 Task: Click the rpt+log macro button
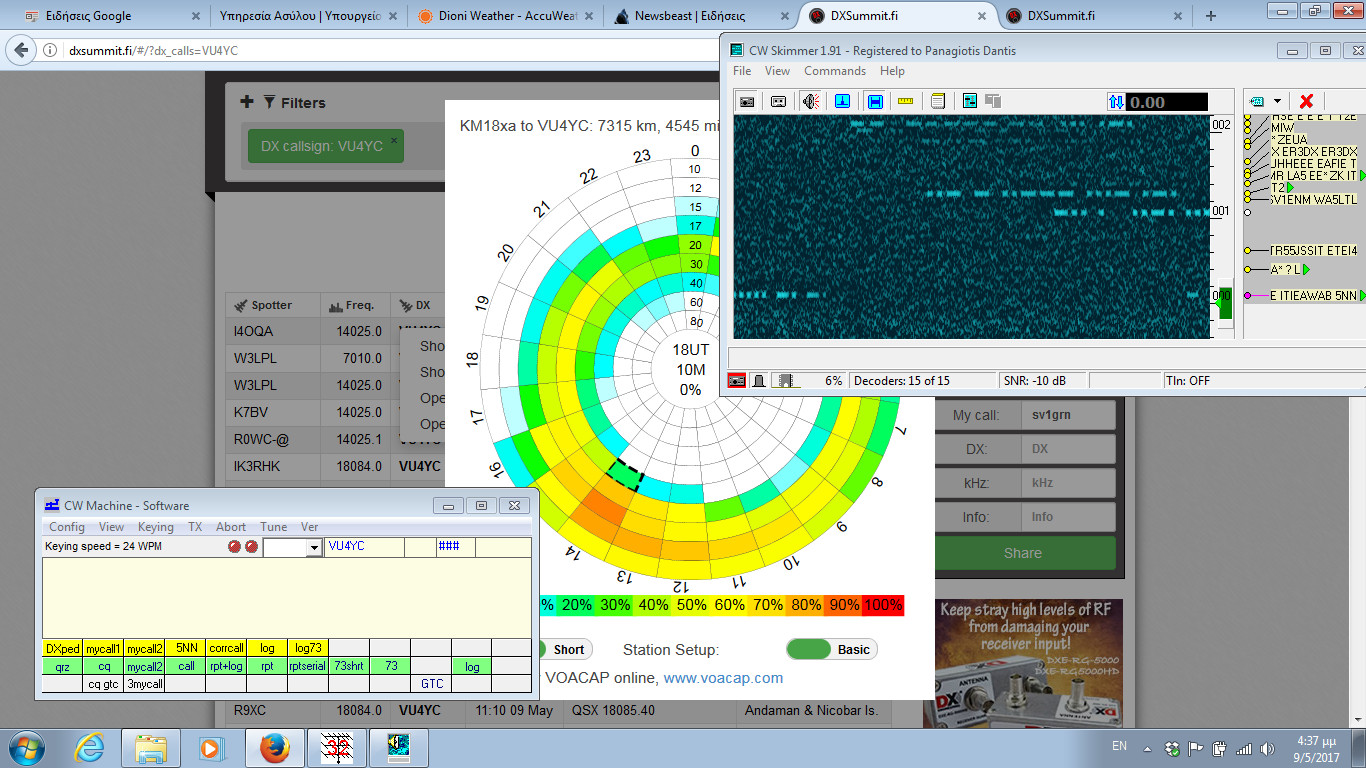226,666
